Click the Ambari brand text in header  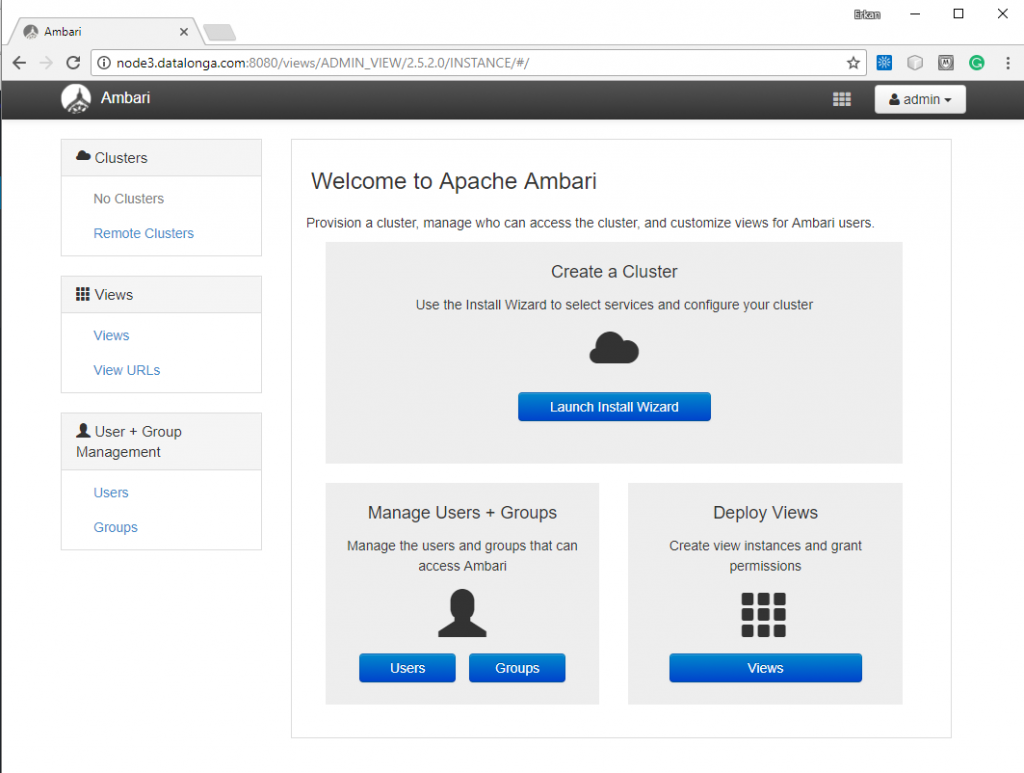(125, 98)
